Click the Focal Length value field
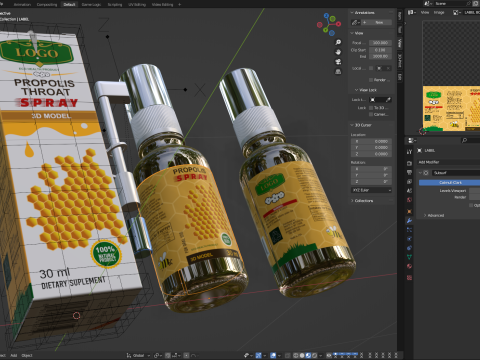 point(380,43)
